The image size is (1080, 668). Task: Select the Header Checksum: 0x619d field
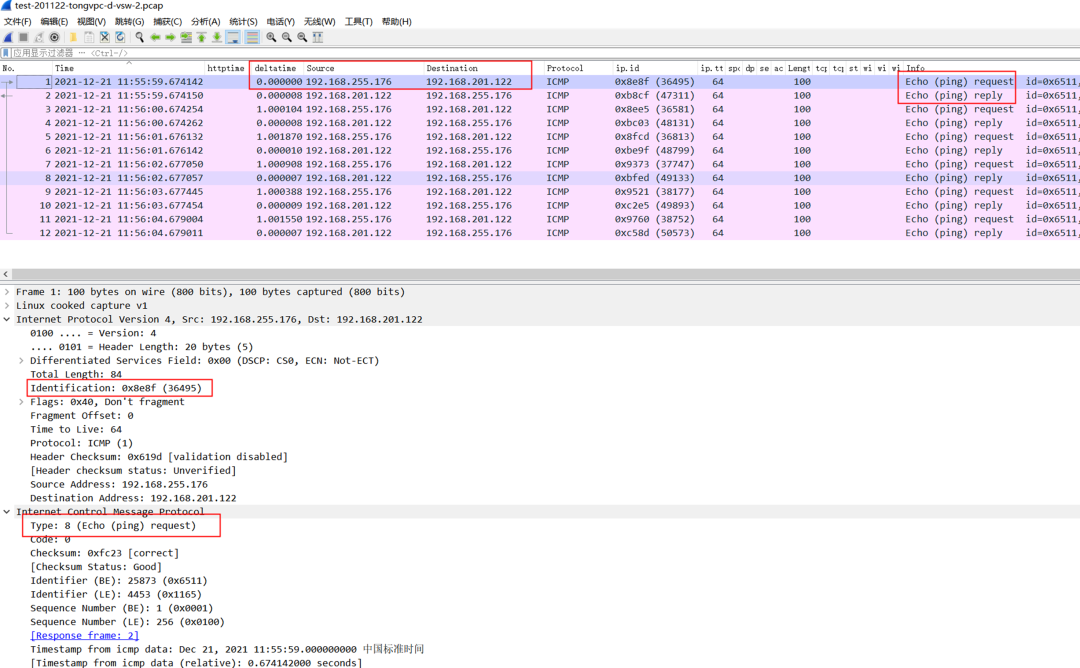click(x=158, y=457)
